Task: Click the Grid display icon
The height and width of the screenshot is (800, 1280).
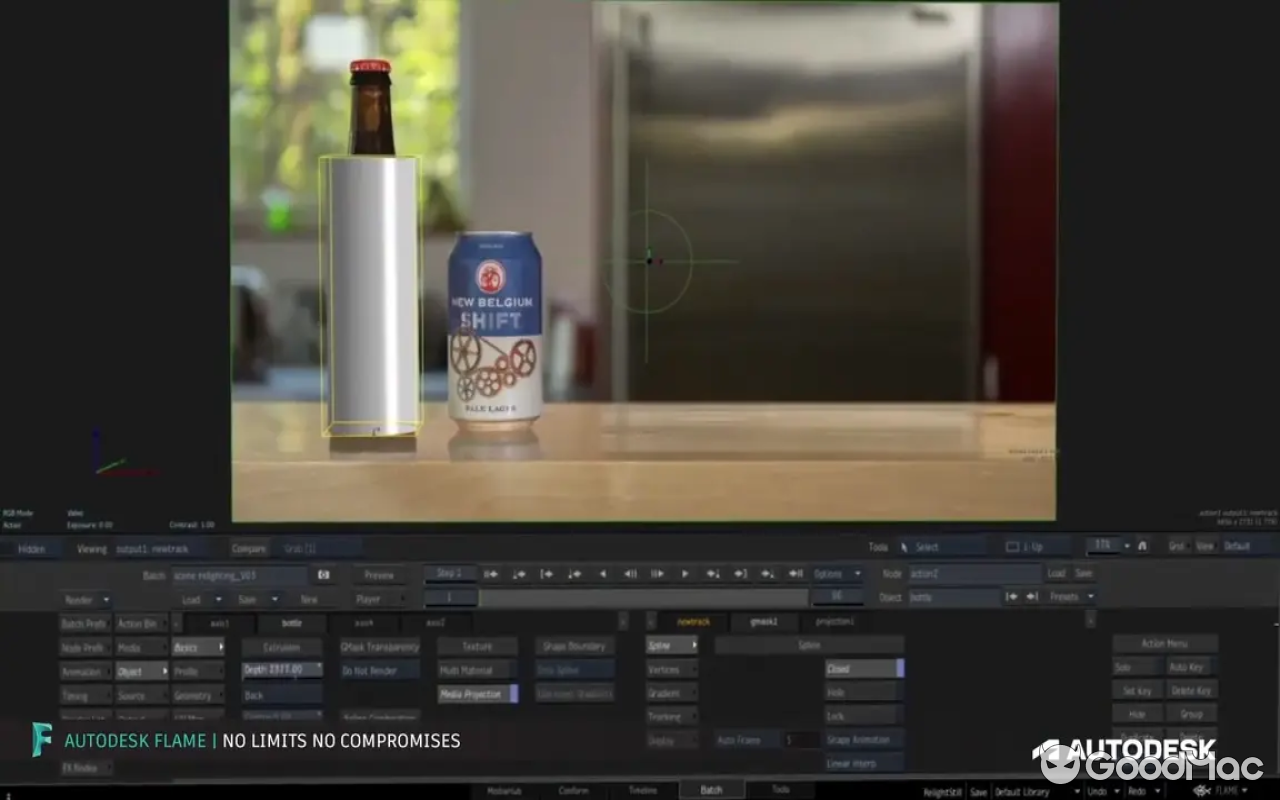Action: pyautogui.click(x=1176, y=547)
